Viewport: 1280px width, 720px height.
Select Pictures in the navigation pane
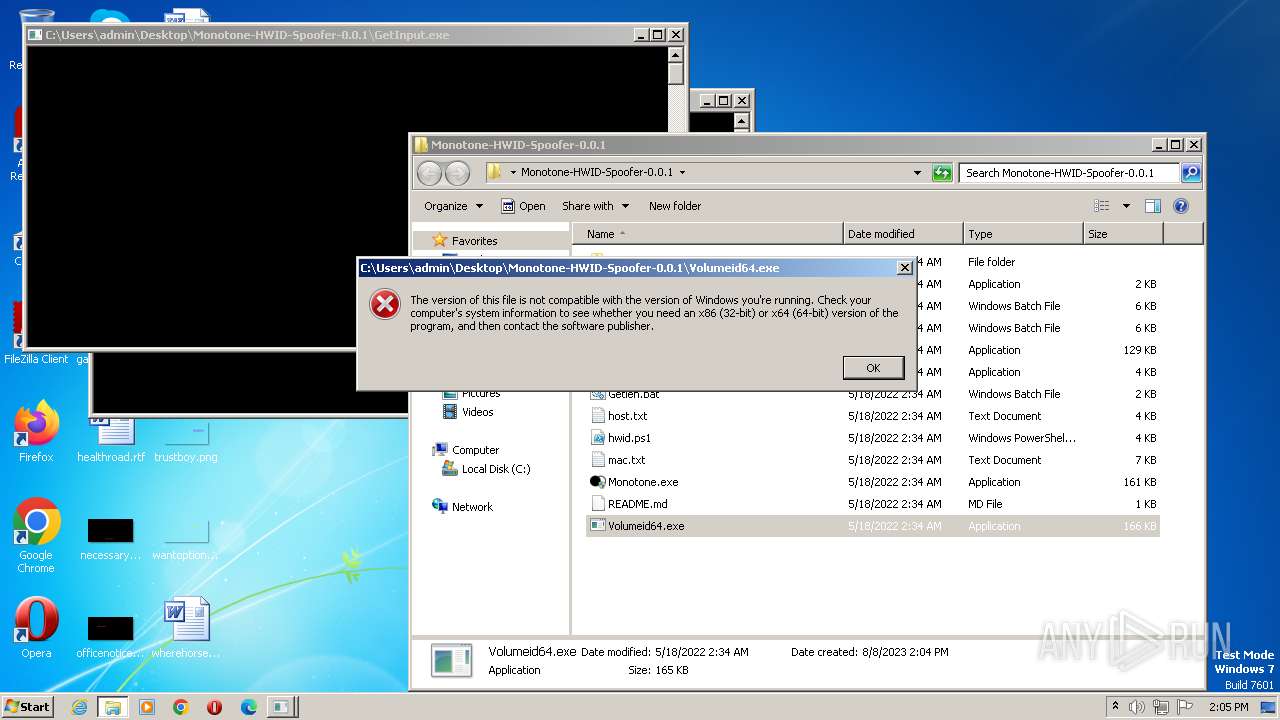(x=480, y=394)
